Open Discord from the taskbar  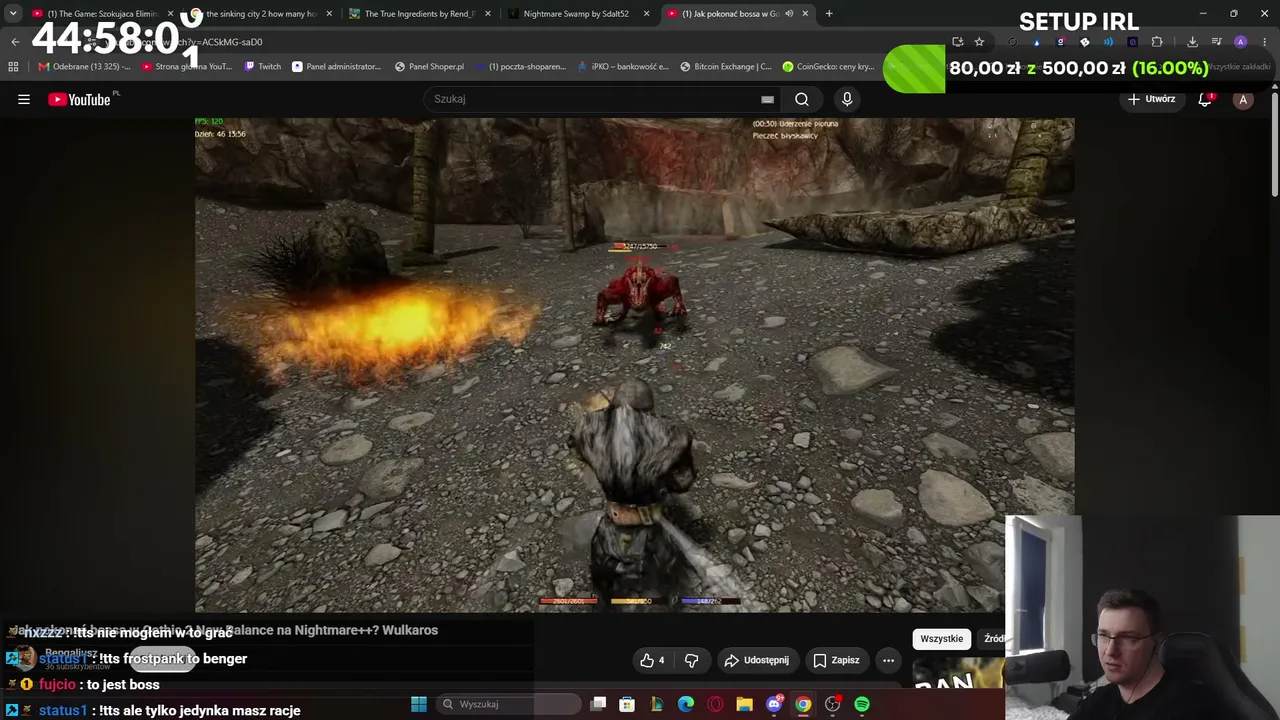(774, 704)
